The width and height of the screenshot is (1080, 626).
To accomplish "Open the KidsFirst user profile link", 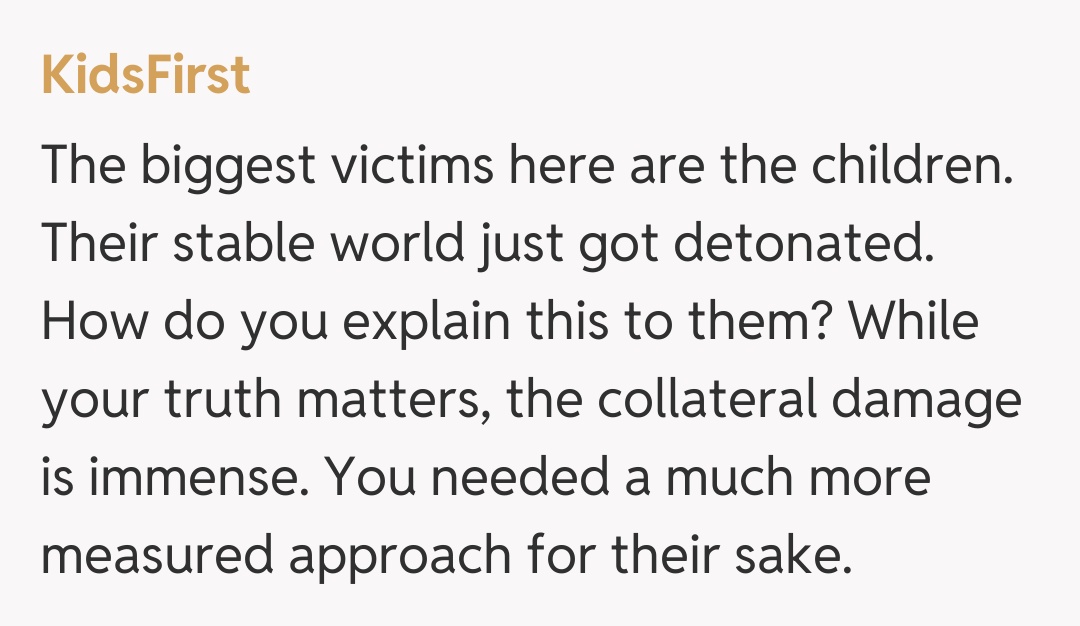I will click(145, 76).
